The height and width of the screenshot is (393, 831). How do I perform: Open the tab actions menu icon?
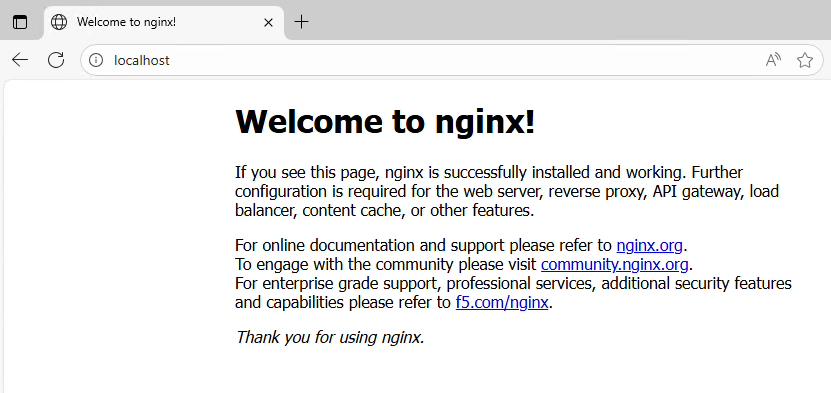20,22
